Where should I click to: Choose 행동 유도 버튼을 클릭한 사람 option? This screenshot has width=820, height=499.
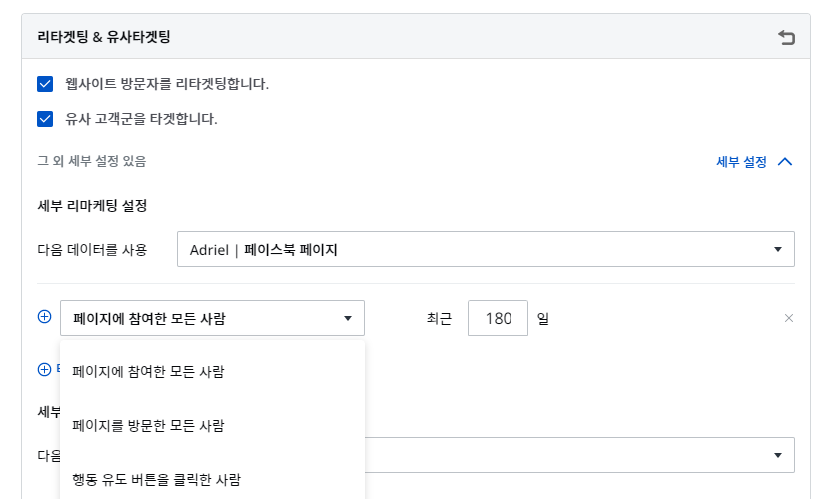point(156,479)
